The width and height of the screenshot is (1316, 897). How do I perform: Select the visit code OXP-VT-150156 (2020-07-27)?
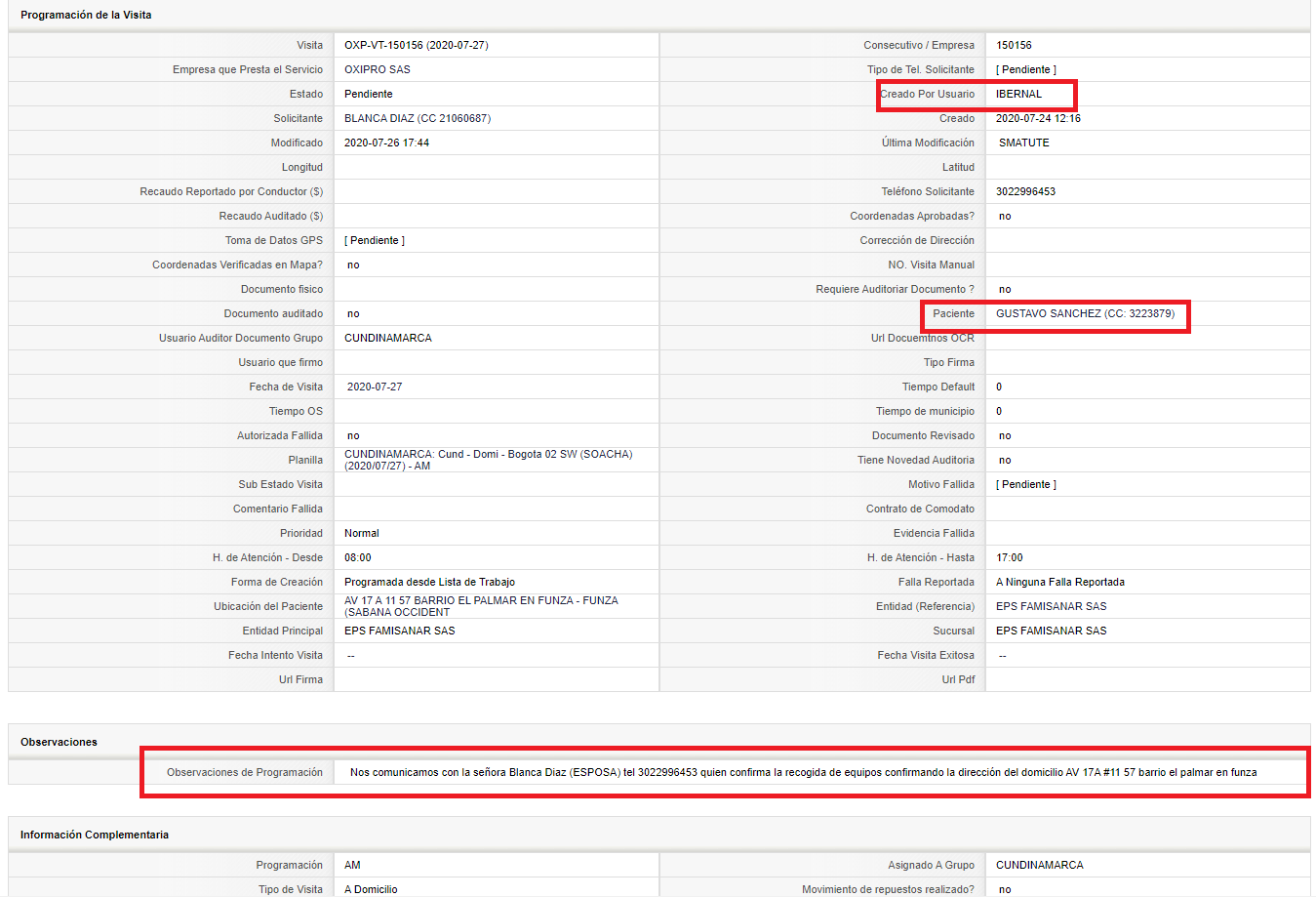pos(417,45)
